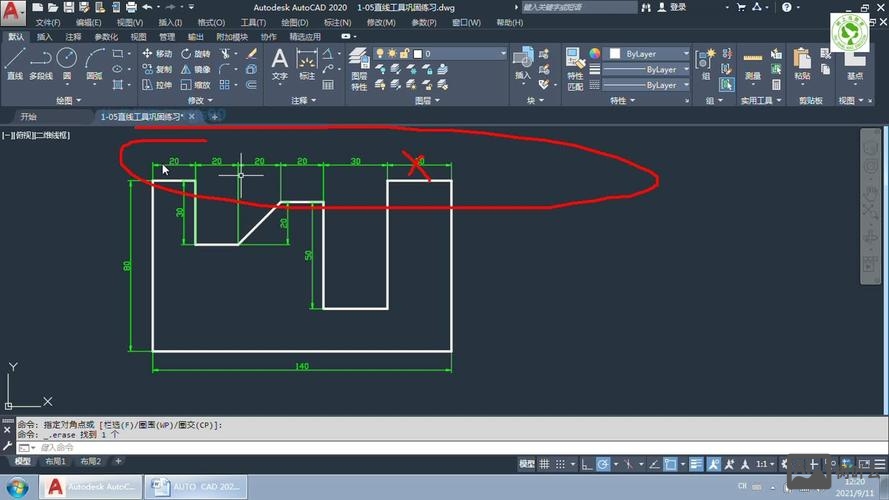Open the Layer Properties (图层特性) manager
889x500 pixels.
coord(359,70)
